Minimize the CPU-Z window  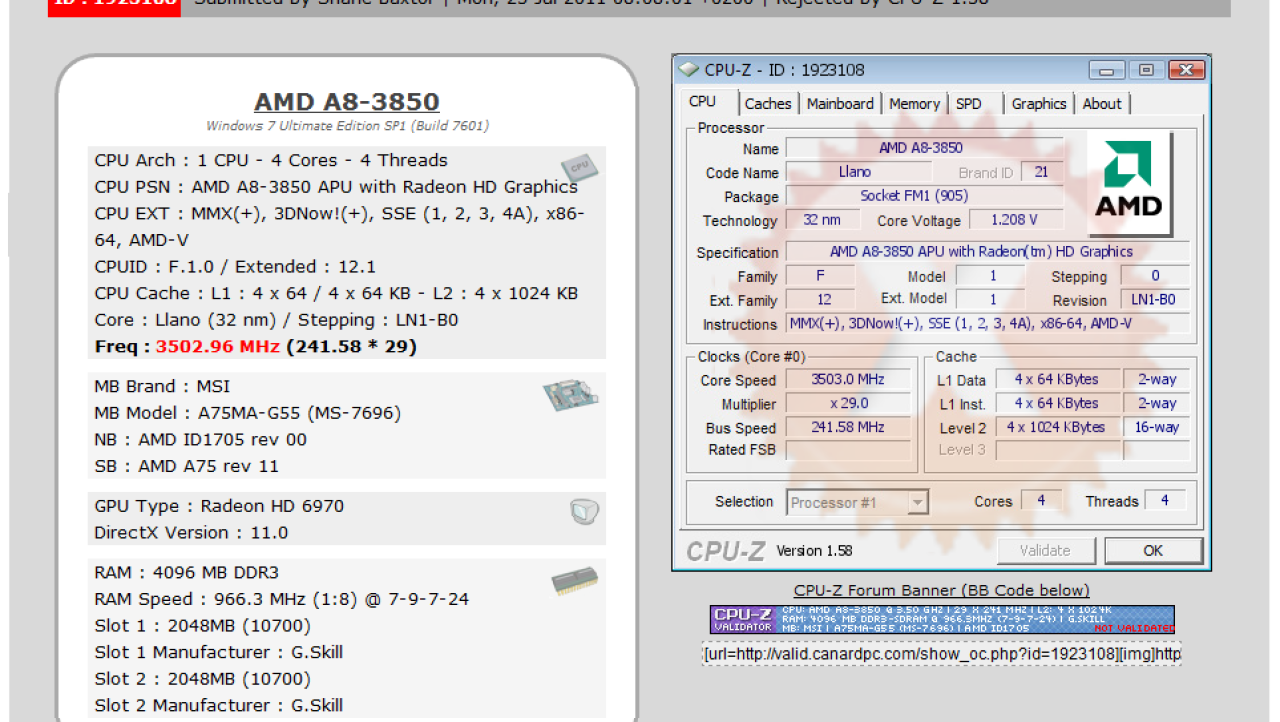(x=1106, y=70)
